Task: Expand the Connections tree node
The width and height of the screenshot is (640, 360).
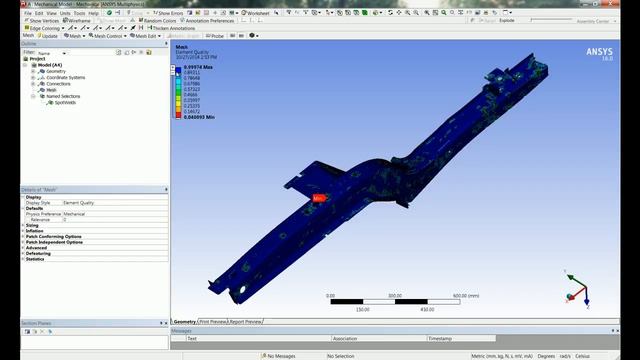Action: click(33, 84)
